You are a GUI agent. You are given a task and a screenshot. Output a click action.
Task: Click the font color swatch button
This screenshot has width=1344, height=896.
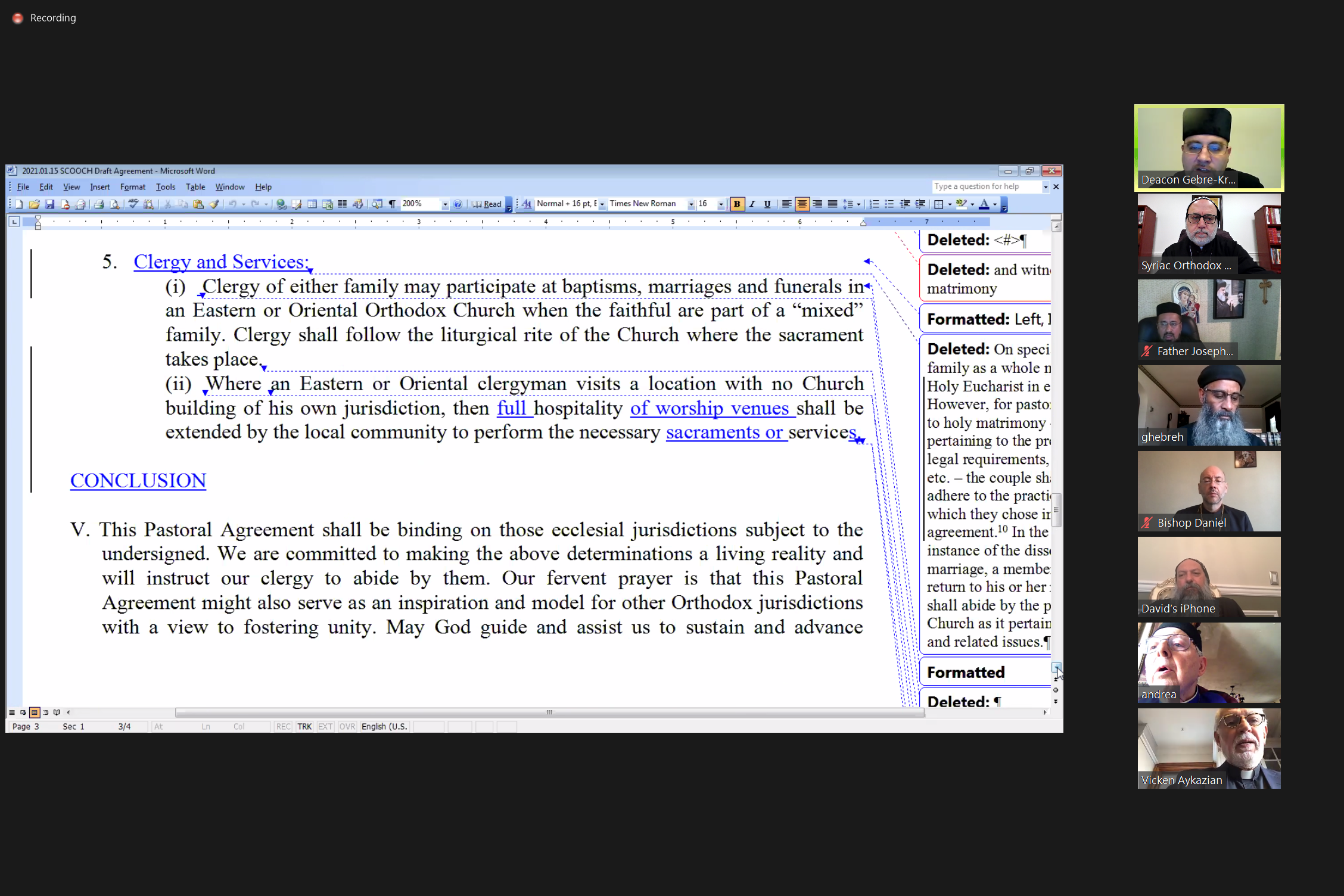click(984, 204)
